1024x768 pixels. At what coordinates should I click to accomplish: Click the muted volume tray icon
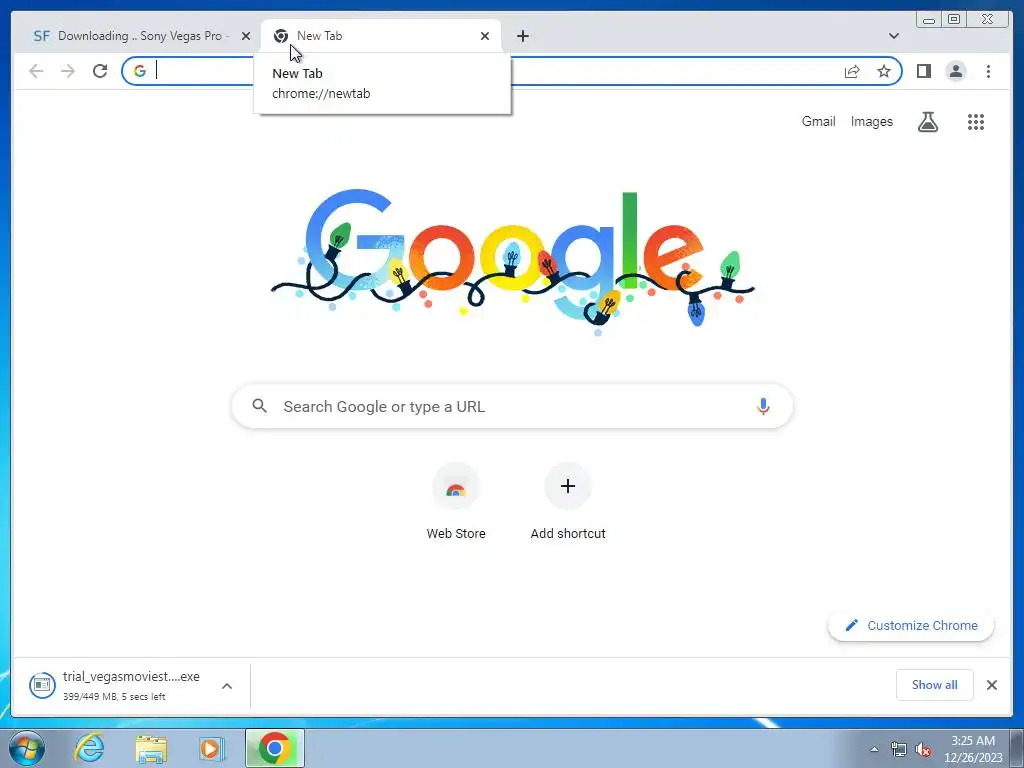pos(923,749)
